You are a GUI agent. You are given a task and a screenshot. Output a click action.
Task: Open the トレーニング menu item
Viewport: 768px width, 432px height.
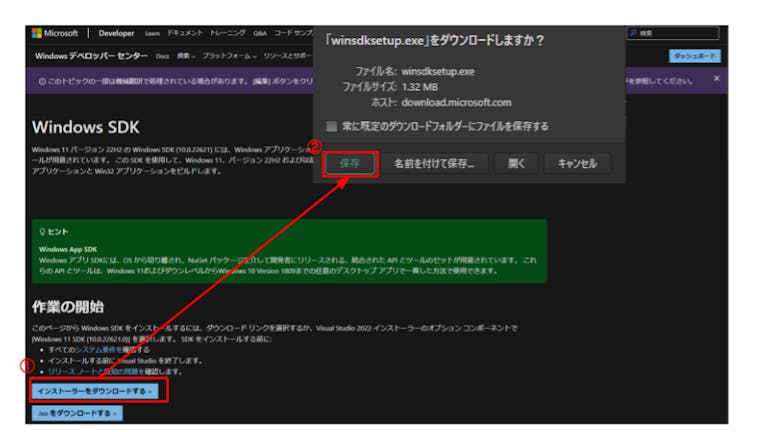[228, 33]
